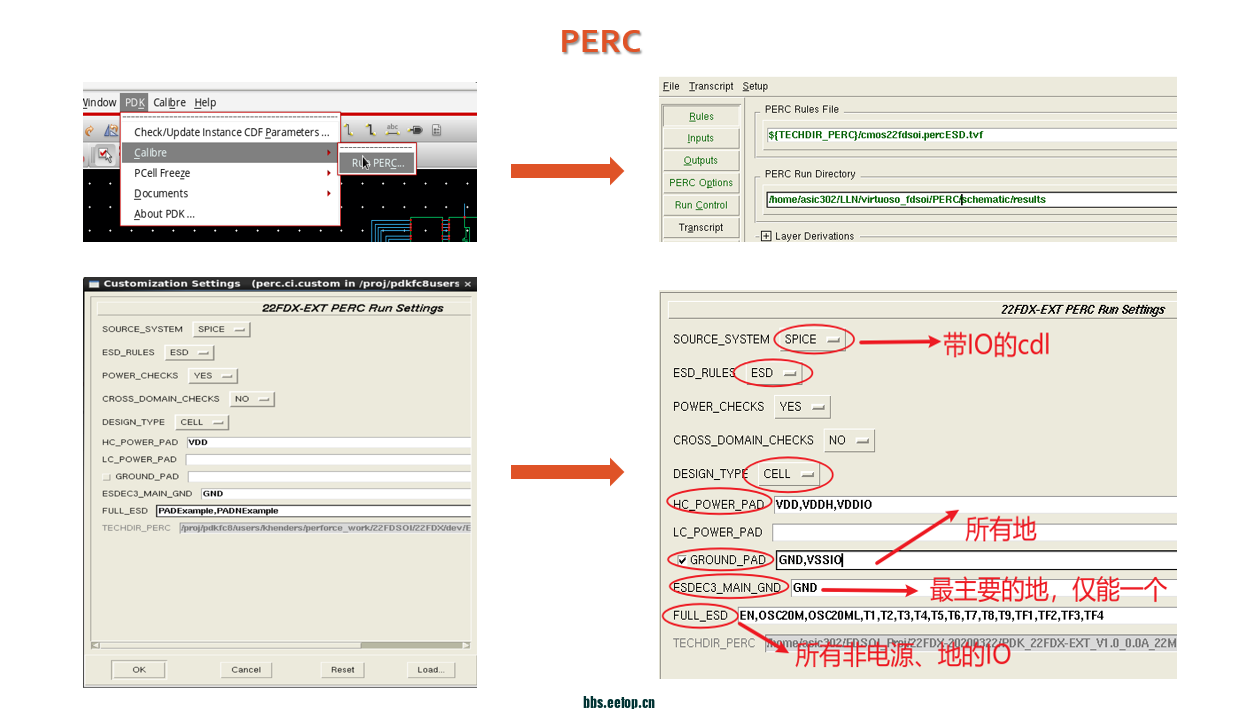1239x714 pixels.
Task: Open DESIGN_TYPE CELL dropdown in right panel
Action: (x=789, y=474)
